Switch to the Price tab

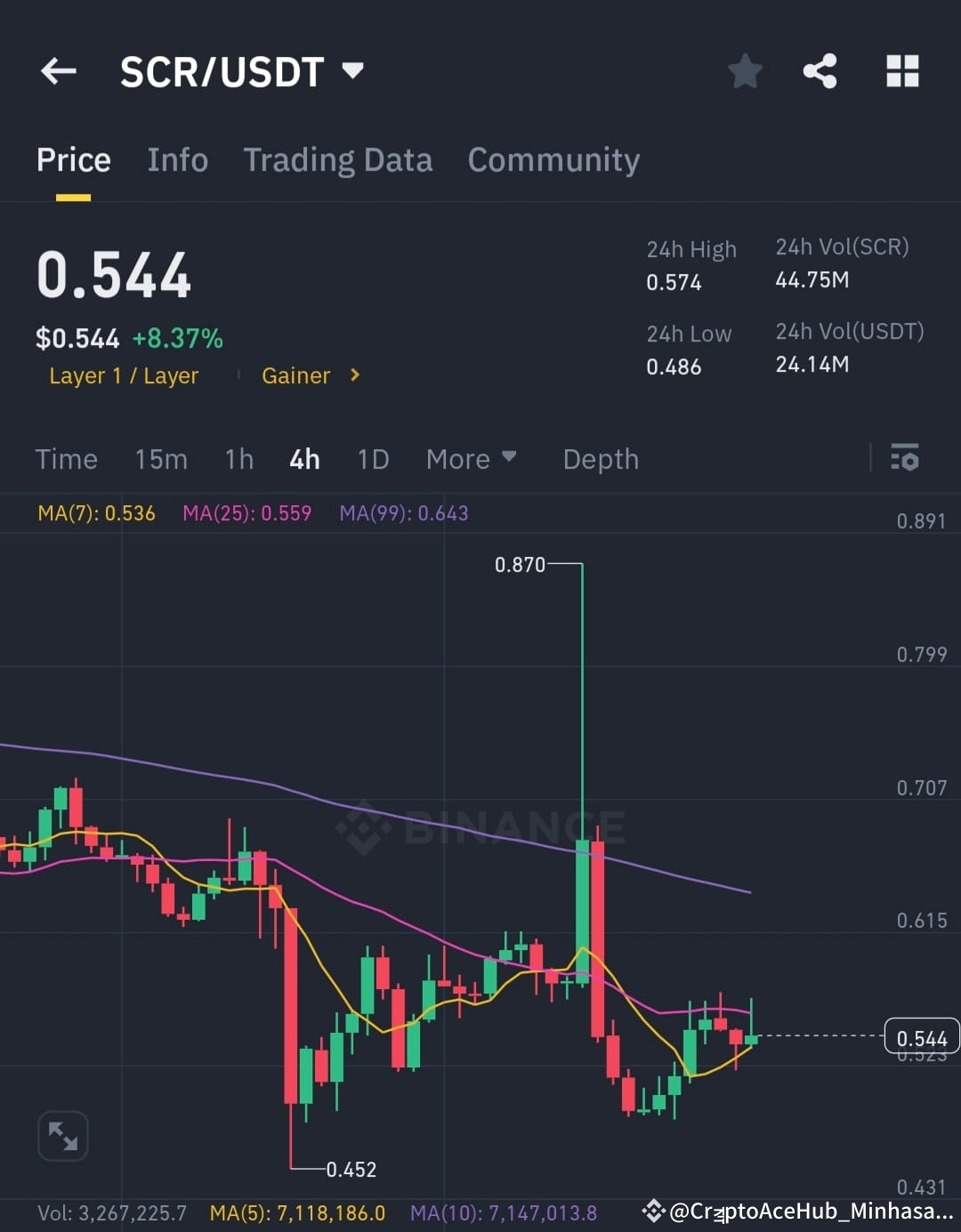click(x=74, y=160)
